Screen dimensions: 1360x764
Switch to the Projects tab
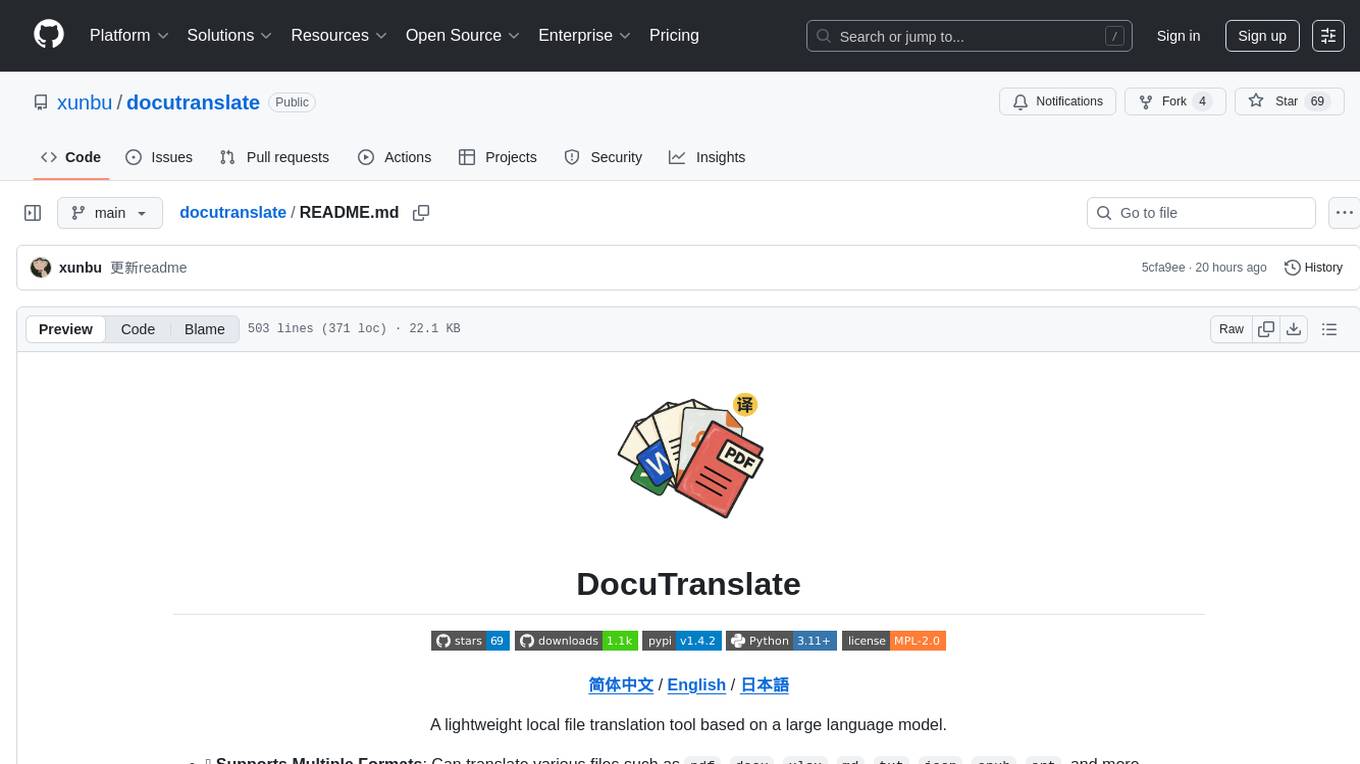click(497, 157)
